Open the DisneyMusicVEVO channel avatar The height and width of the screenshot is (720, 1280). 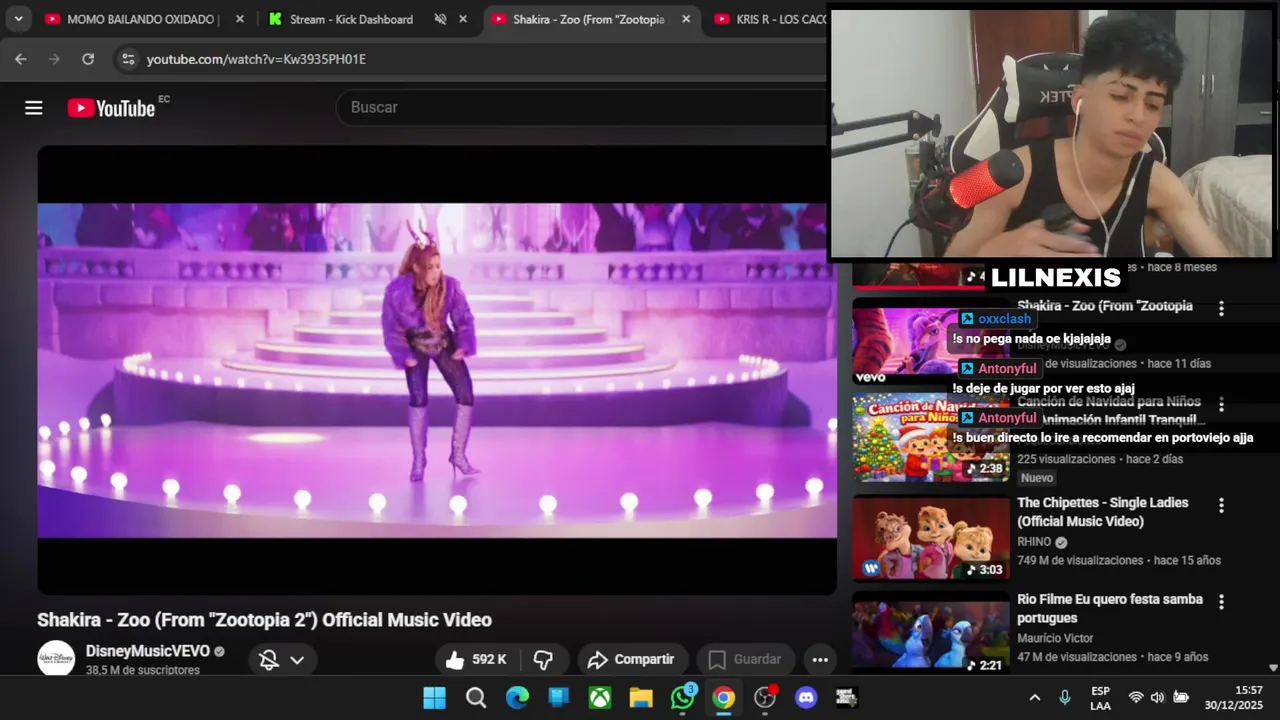pos(56,657)
